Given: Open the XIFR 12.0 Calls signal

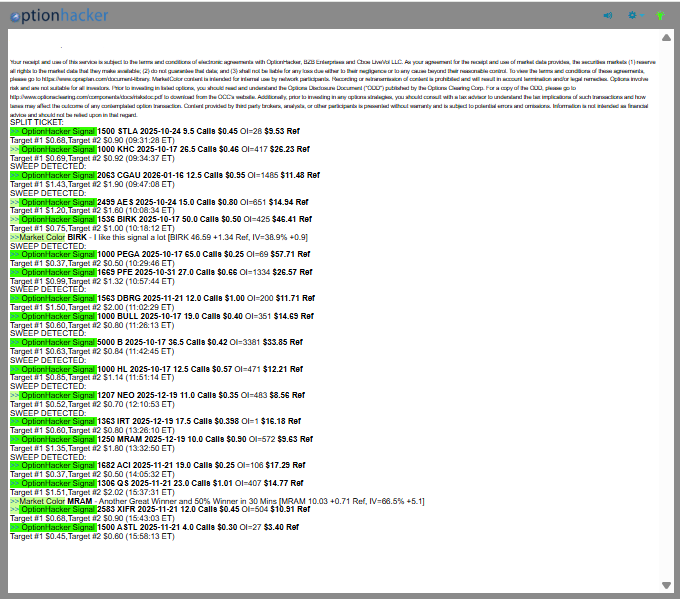Looking at the screenshot, I should pos(160,509).
